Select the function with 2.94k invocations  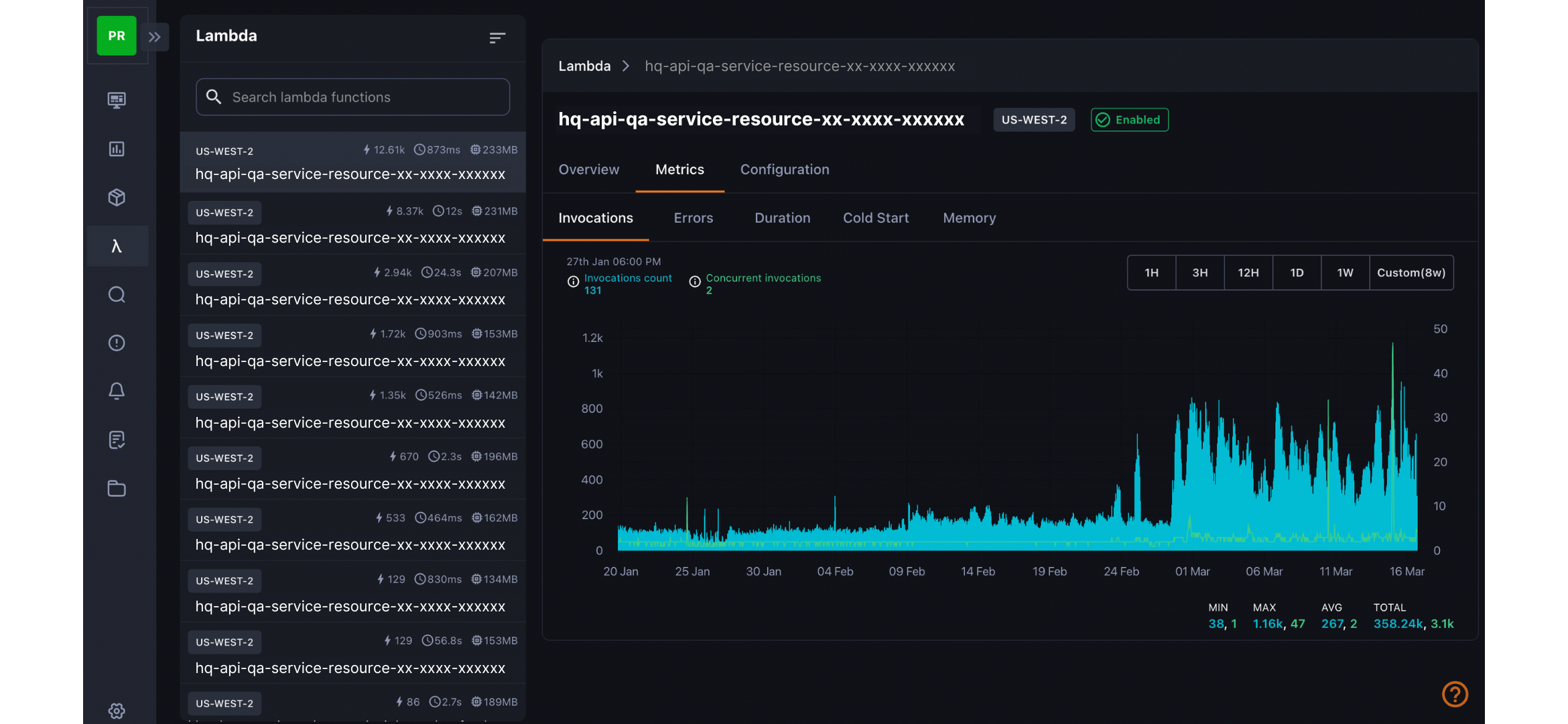pyautogui.click(x=352, y=285)
